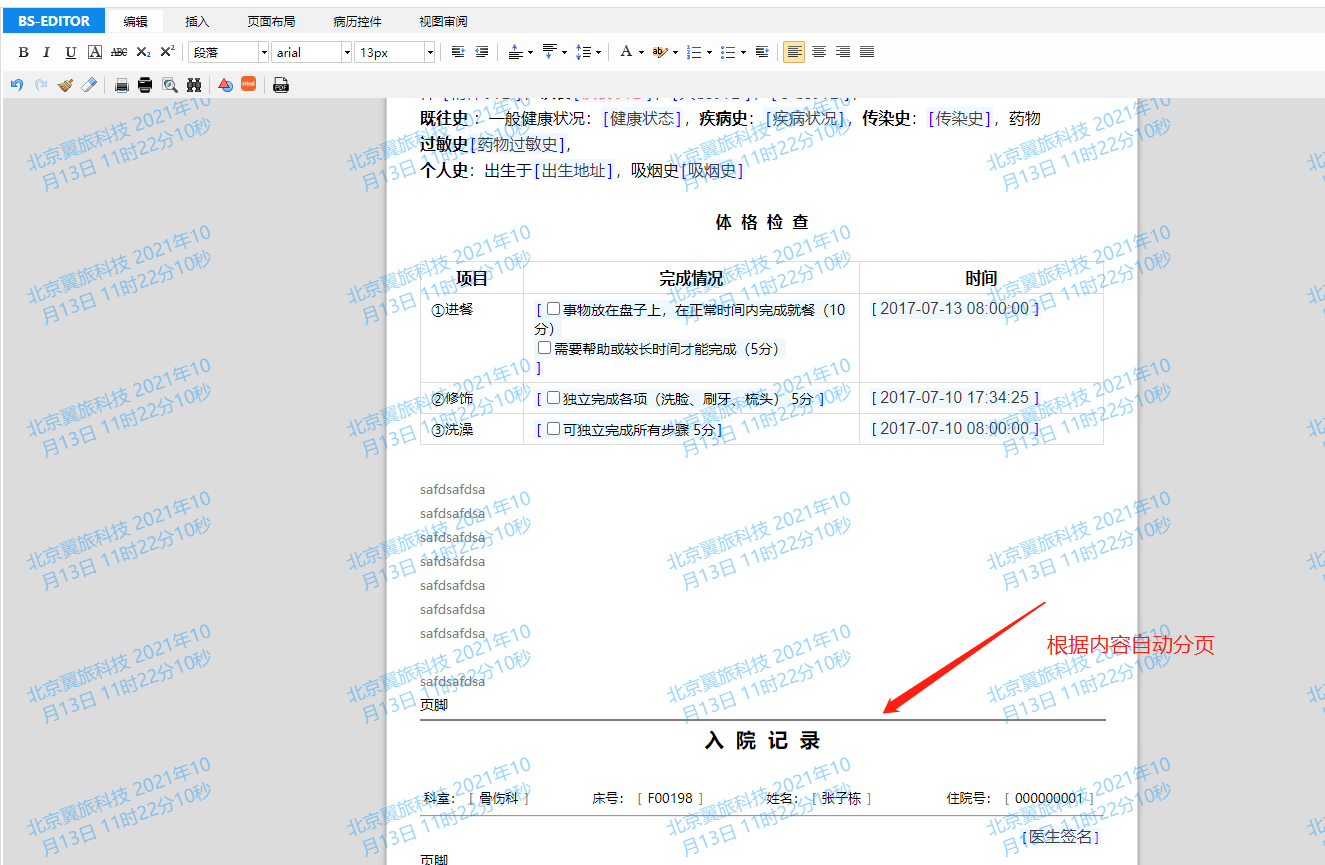
Task: Open the font color picker dropdown
Action: pos(641,51)
